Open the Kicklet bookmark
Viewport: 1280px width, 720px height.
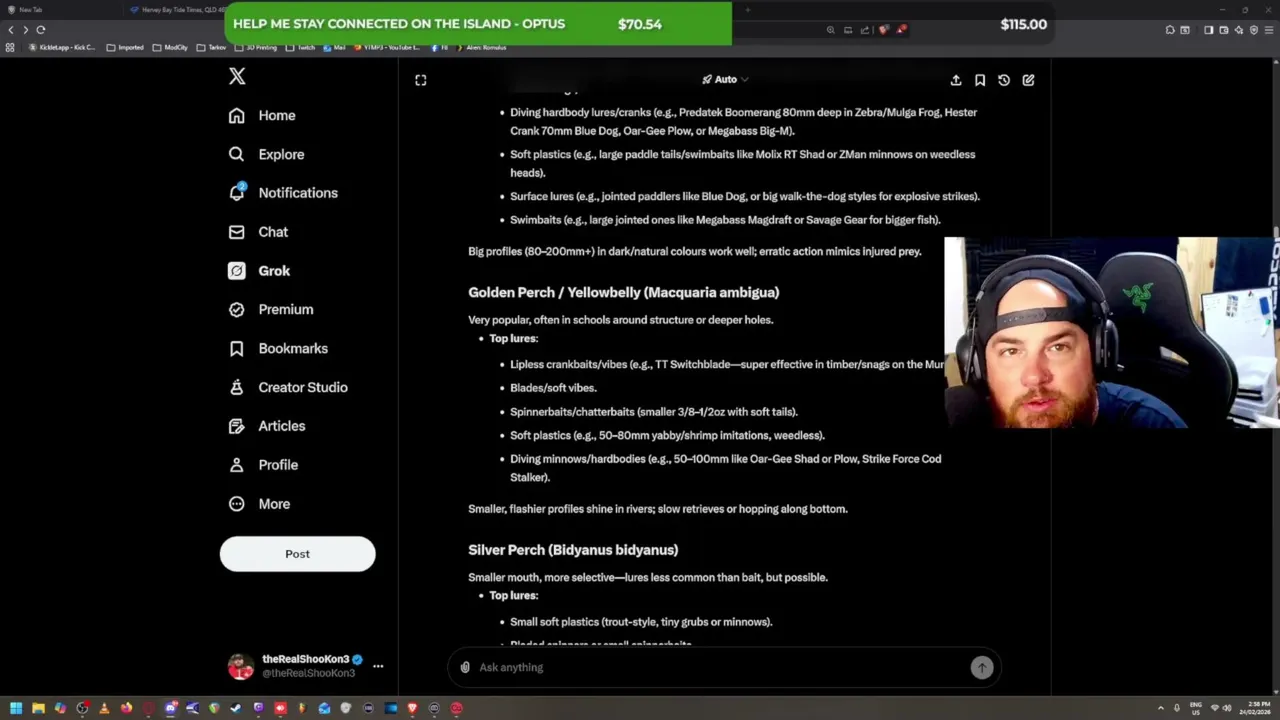(x=62, y=47)
